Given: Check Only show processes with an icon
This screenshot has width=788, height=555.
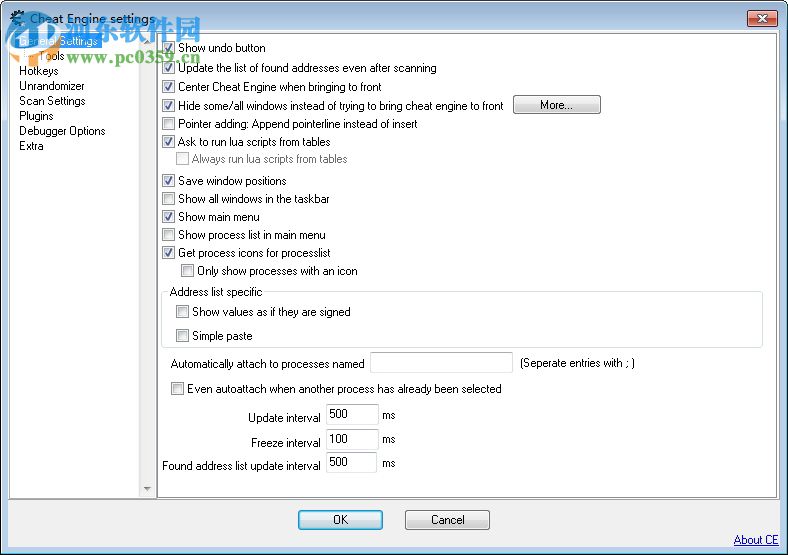Looking at the screenshot, I should click(187, 271).
